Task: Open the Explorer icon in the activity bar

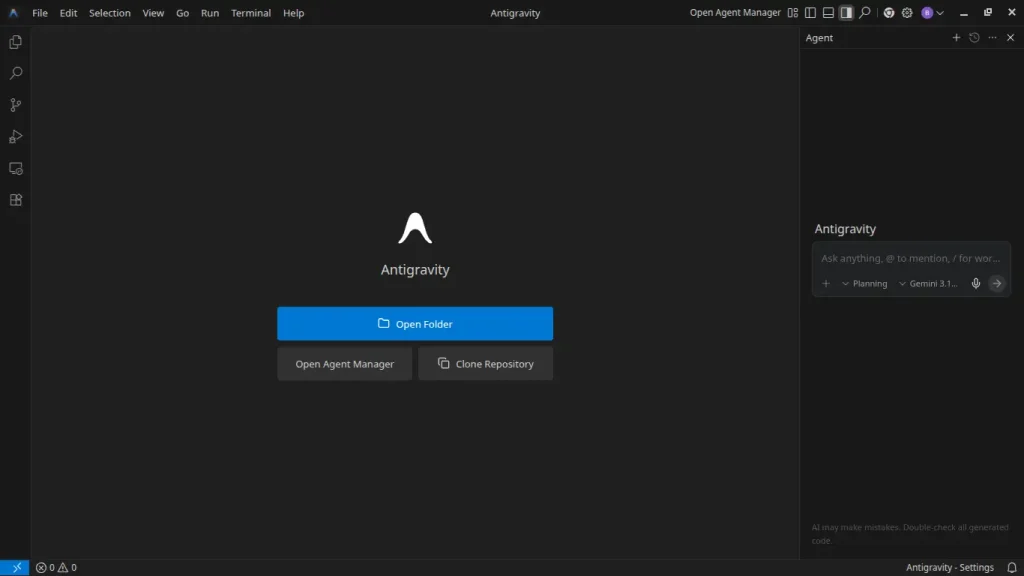Action: 15,41
